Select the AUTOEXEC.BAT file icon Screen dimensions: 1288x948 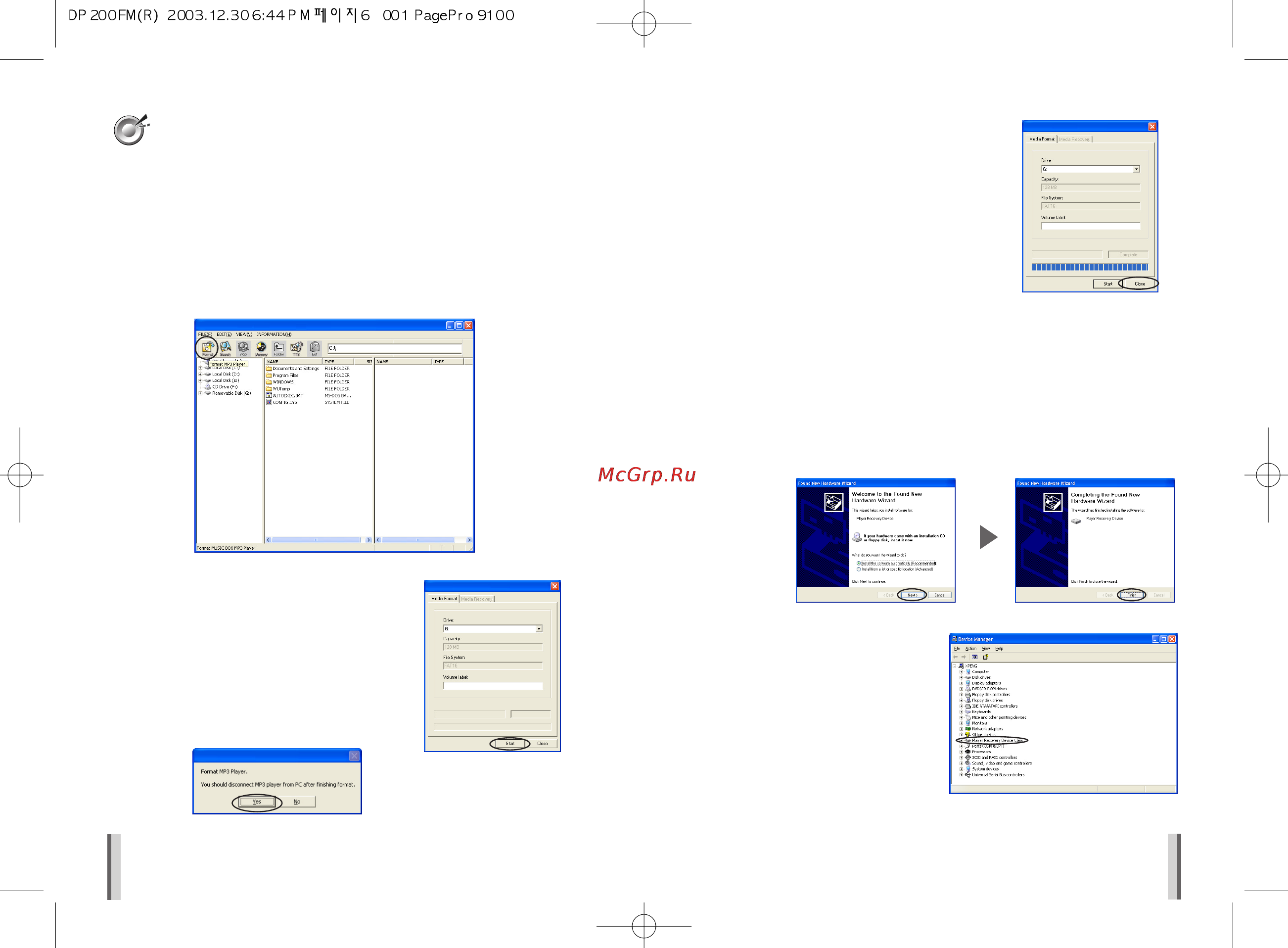[x=269, y=395]
